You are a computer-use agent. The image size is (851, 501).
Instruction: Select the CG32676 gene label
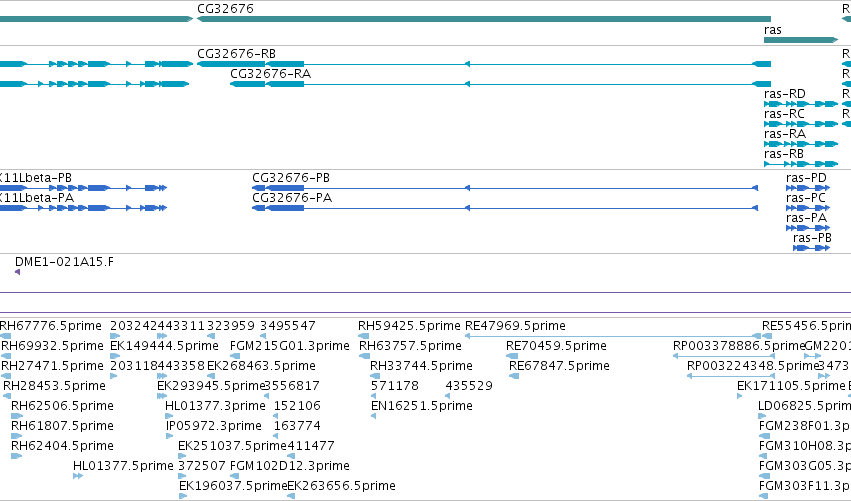point(225,9)
